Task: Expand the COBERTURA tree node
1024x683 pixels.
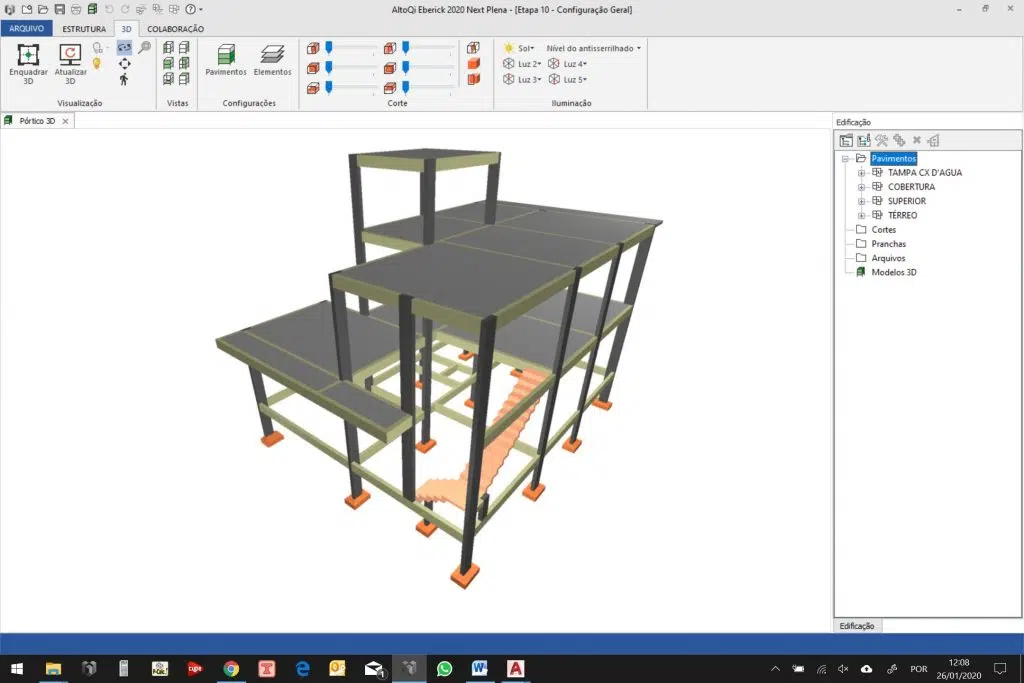Action: point(862,187)
